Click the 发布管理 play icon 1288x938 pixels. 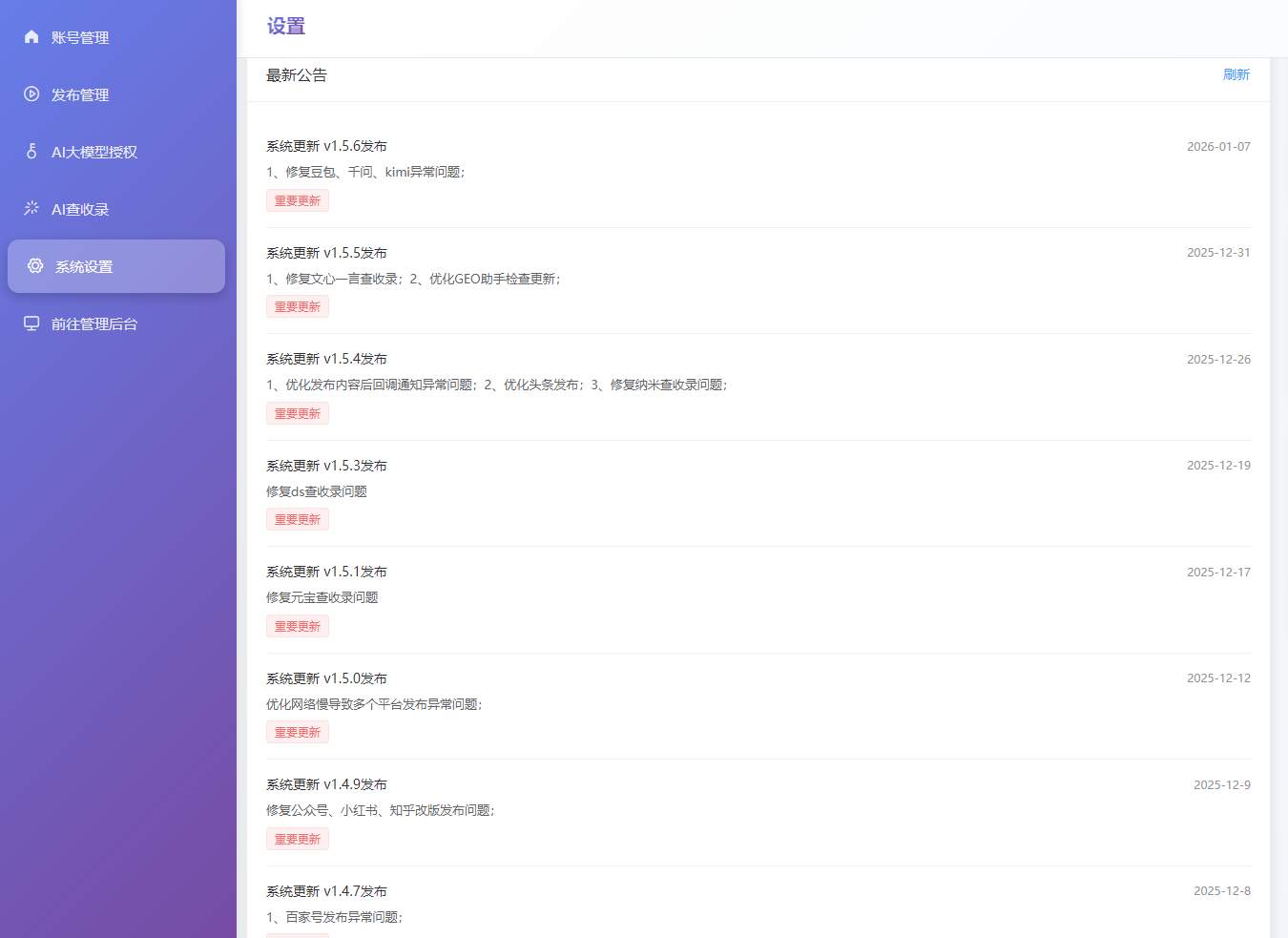pos(31,94)
